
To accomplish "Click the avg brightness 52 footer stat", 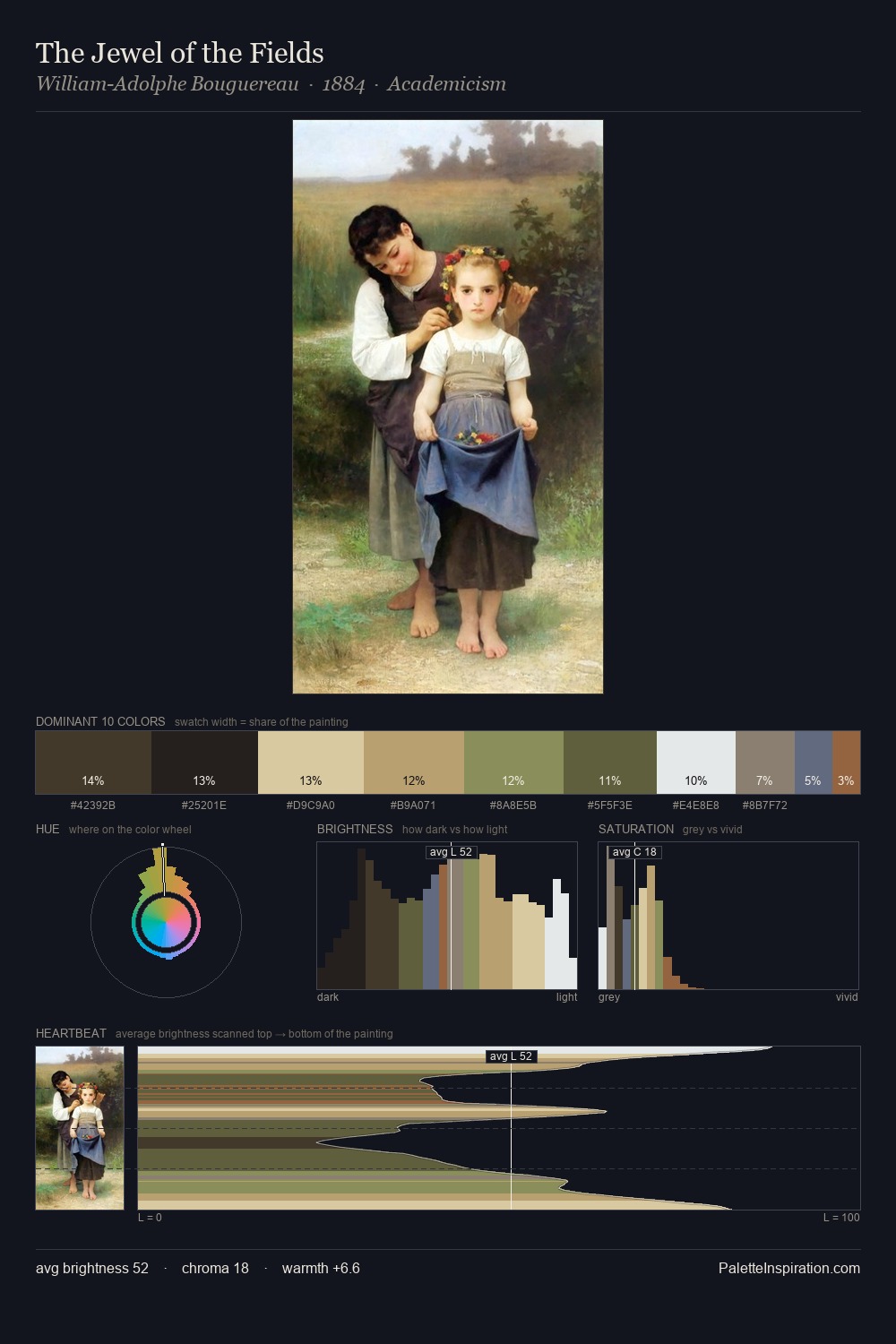I will (x=92, y=1268).
